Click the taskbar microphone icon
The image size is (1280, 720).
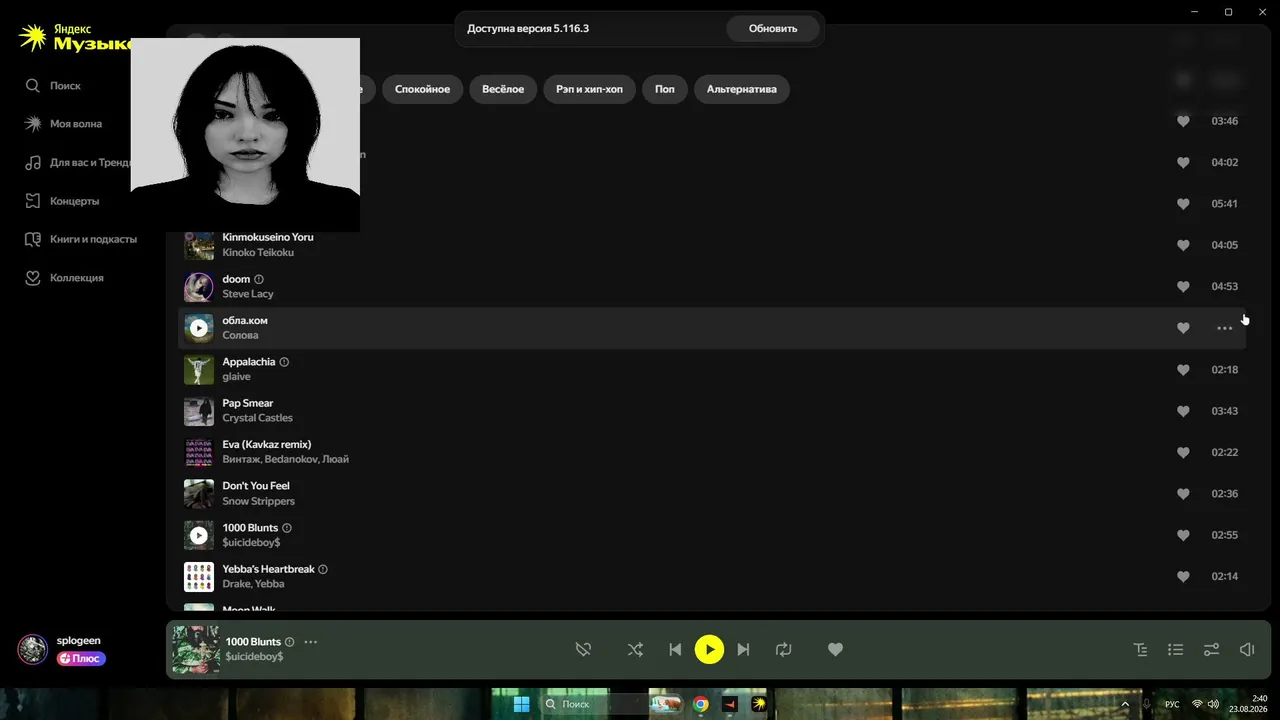[1147, 704]
